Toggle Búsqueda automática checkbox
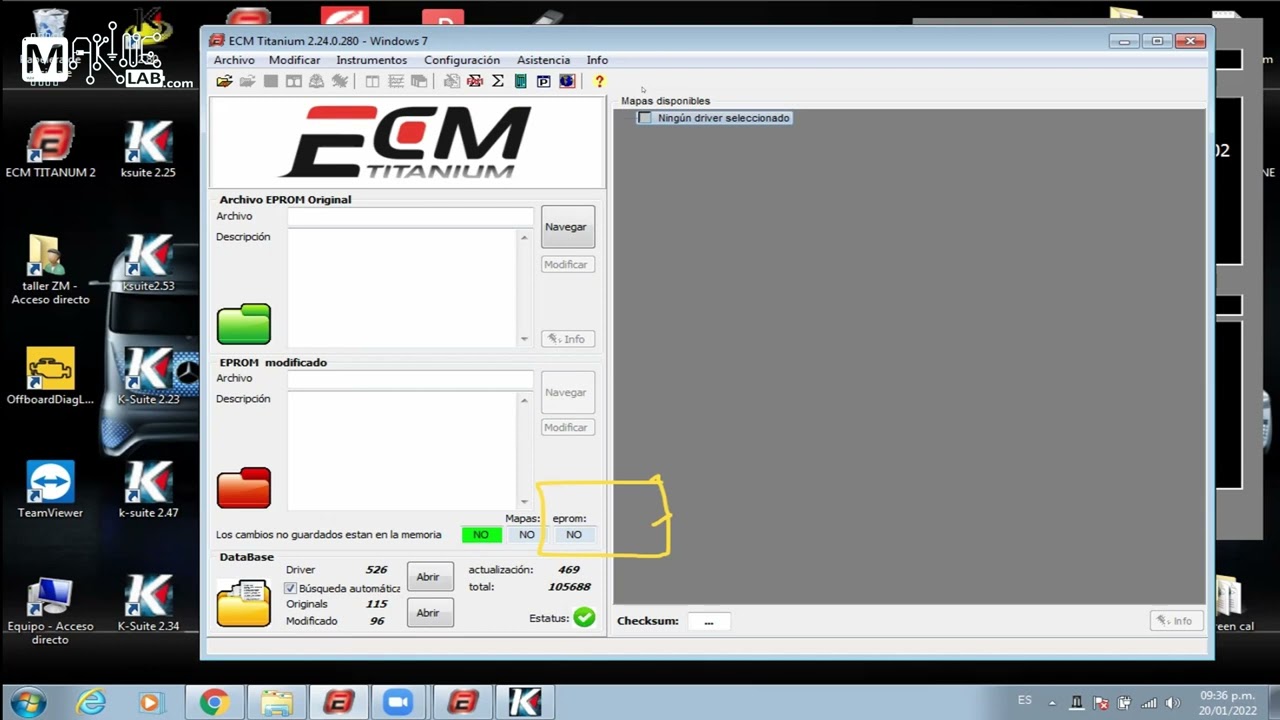Image resolution: width=1280 pixels, height=720 pixels. click(x=291, y=588)
